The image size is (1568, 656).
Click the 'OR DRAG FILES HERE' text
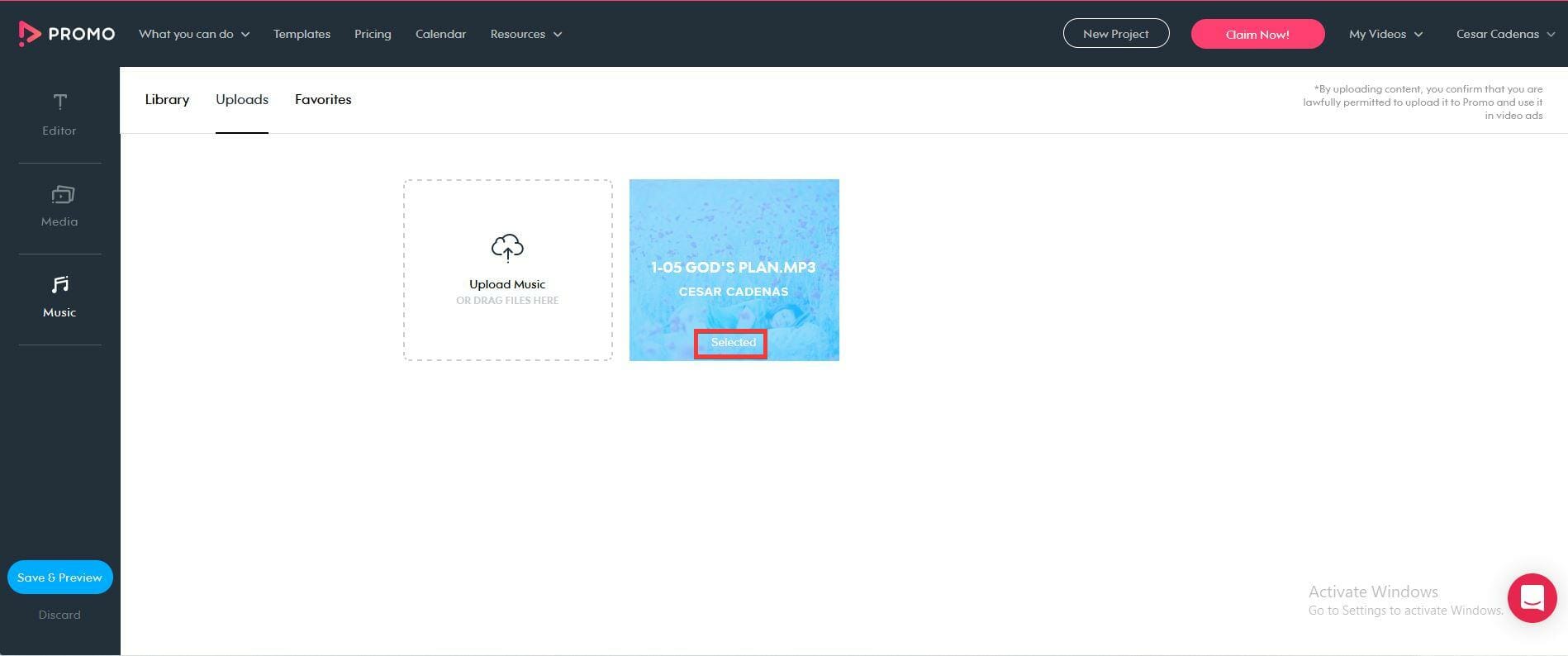tap(507, 301)
